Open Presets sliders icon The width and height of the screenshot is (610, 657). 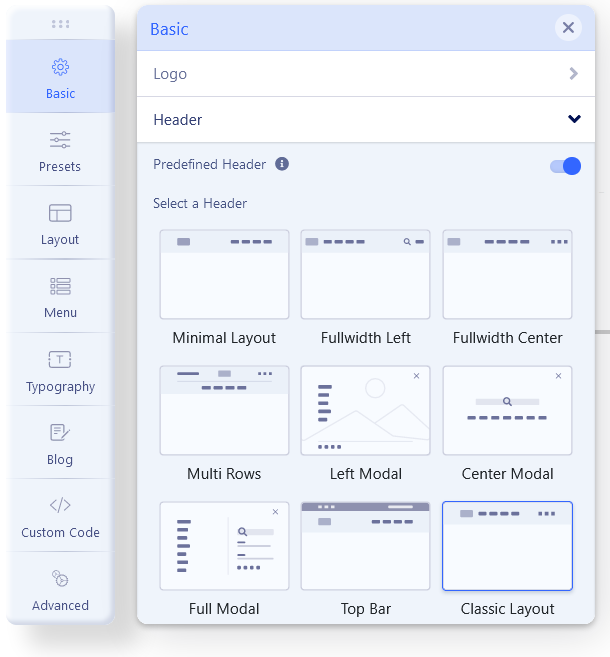pyautogui.click(x=60, y=140)
